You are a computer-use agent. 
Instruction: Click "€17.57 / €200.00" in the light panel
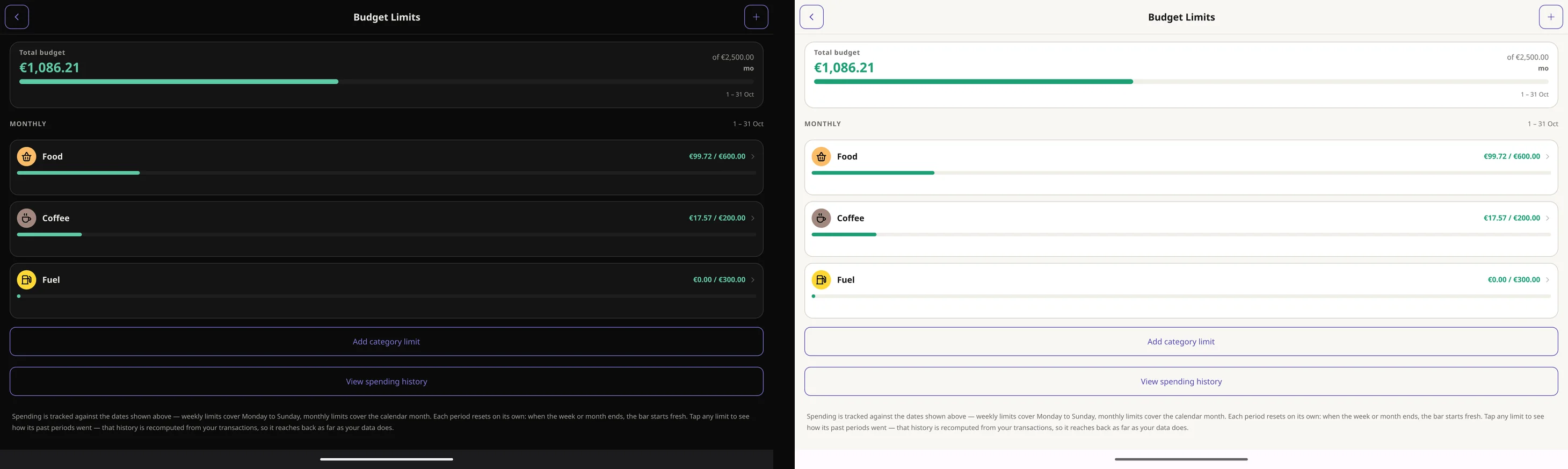1512,218
